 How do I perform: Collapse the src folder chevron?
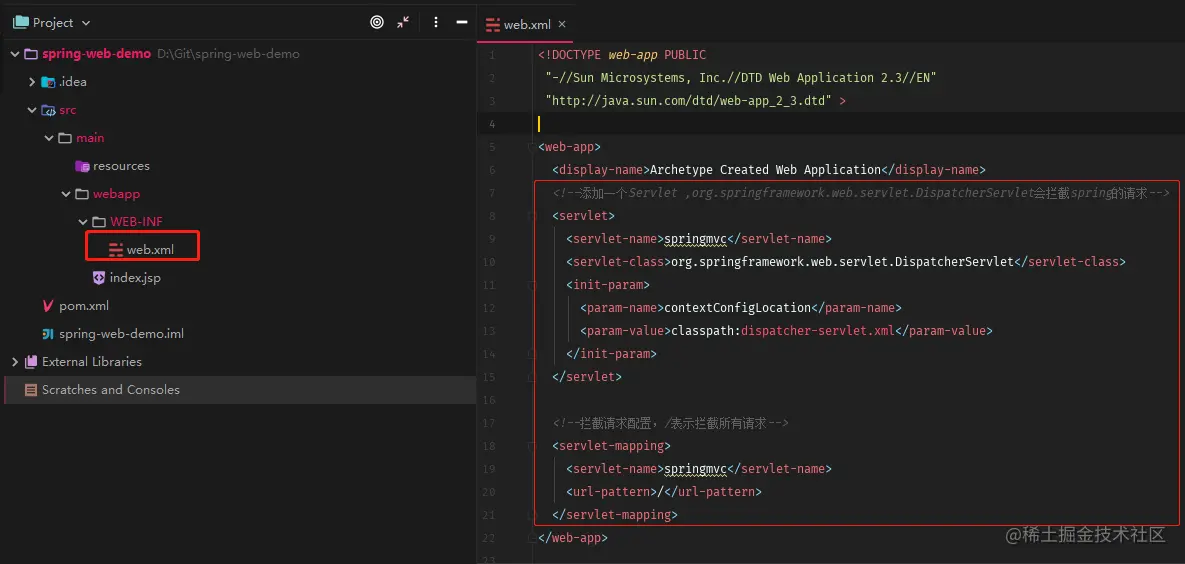pyautogui.click(x=32, y=110)
